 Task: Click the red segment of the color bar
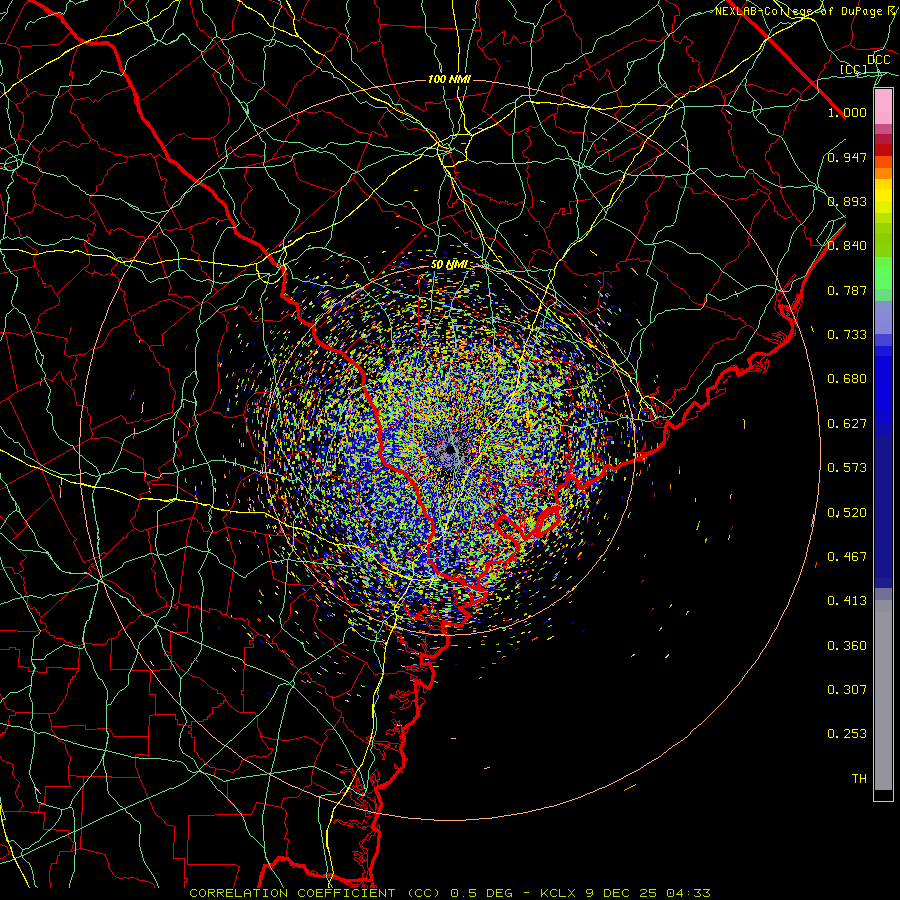click(x=883, y=150)
